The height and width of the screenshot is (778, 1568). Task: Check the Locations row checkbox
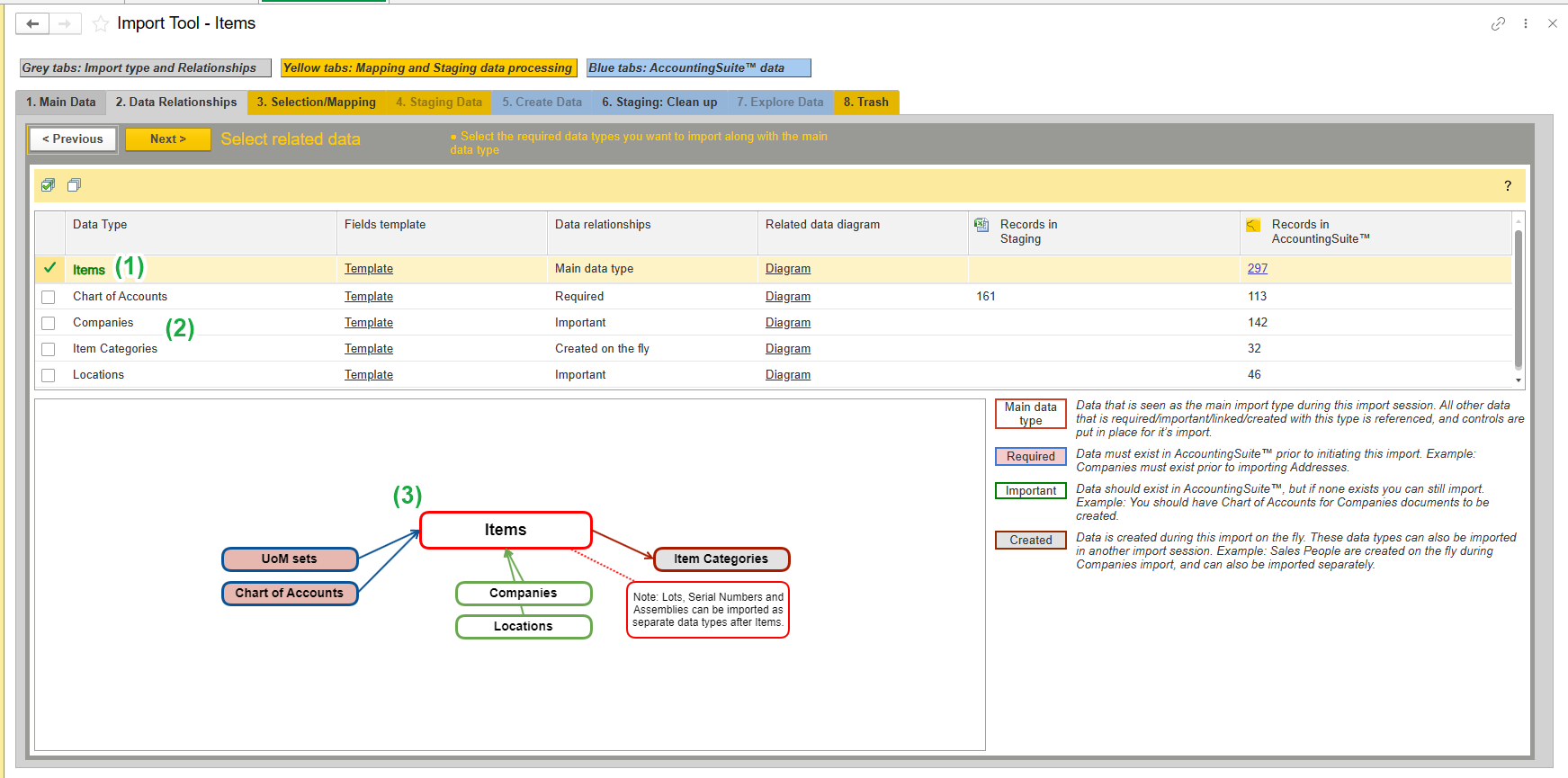[49, 375]
